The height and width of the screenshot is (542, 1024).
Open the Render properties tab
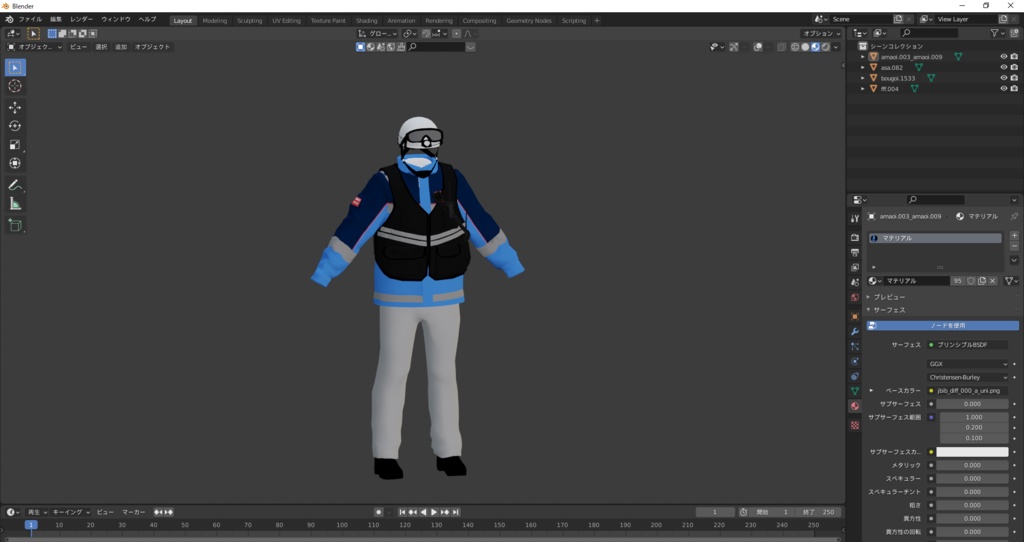coord(855,238)
